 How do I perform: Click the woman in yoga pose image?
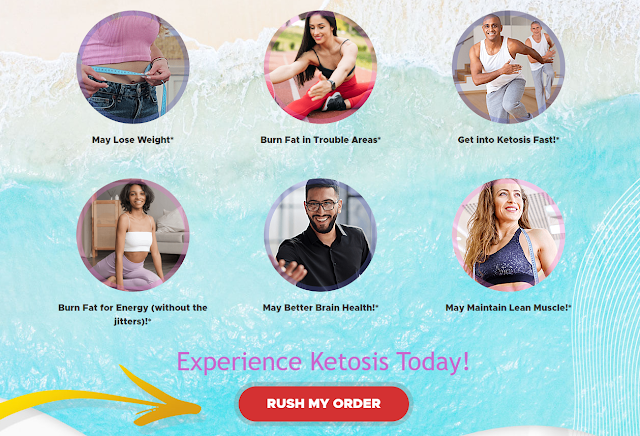point(133,235)
